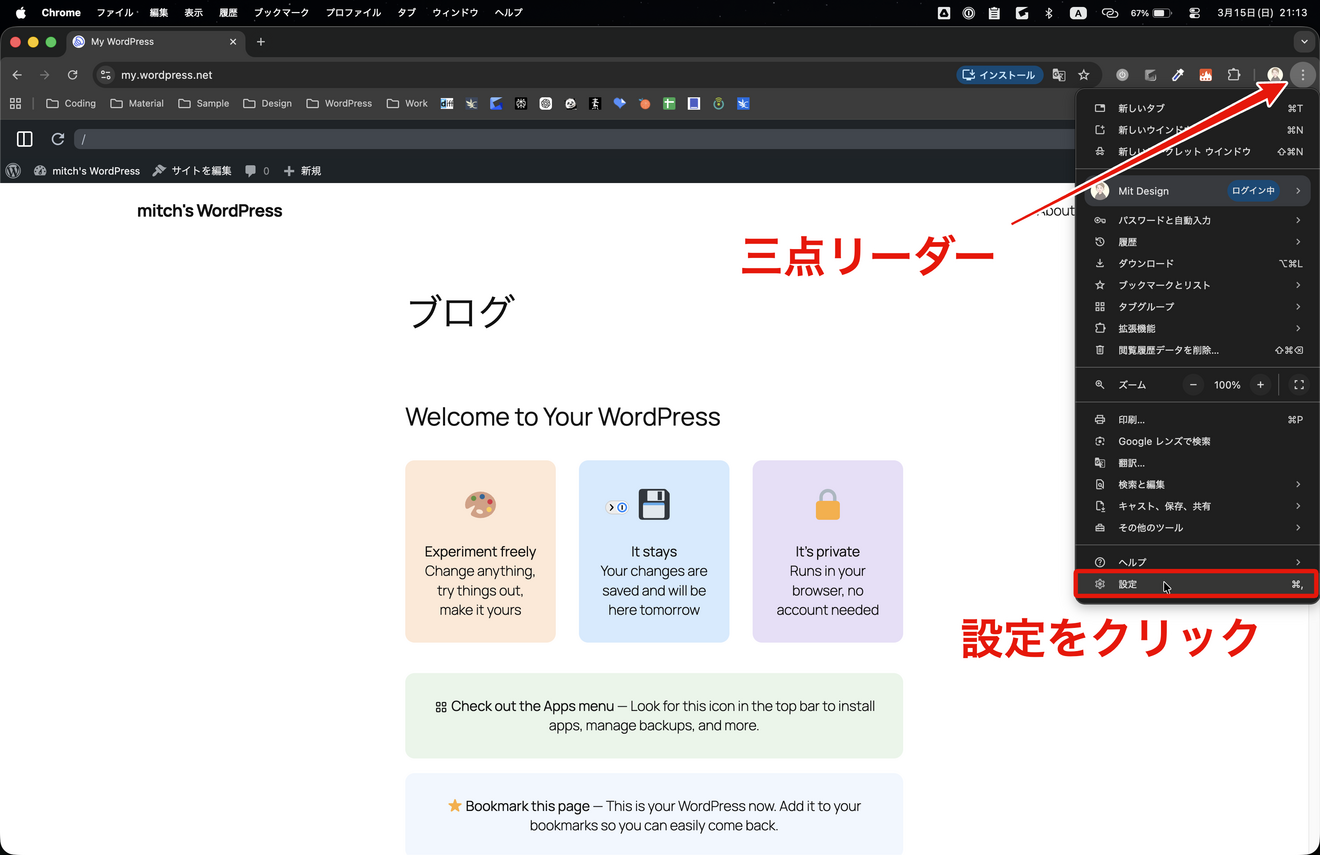Open a new tab with plus button

(261, 42)
